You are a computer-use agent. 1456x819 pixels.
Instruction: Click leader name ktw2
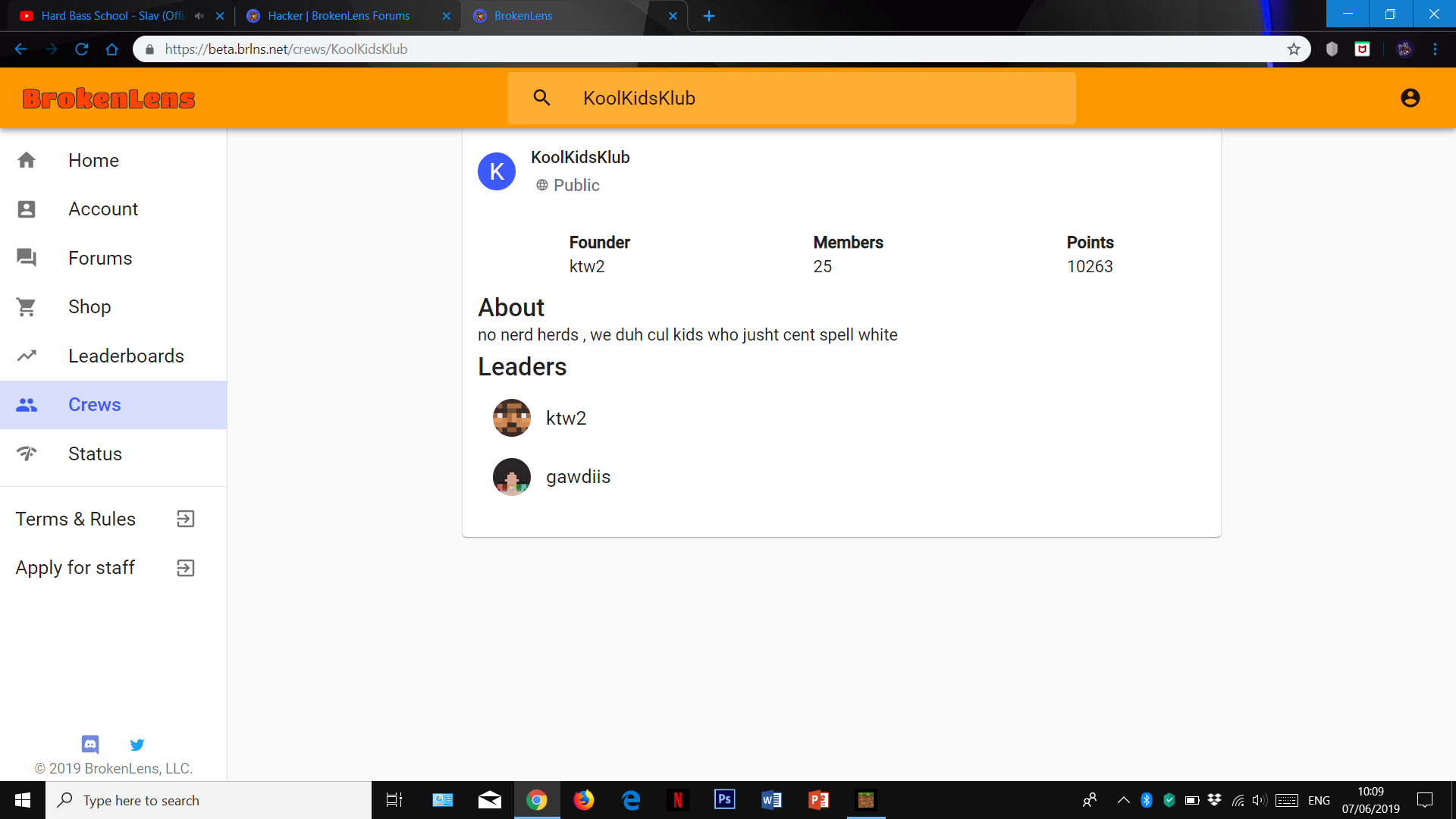(566, 418)
